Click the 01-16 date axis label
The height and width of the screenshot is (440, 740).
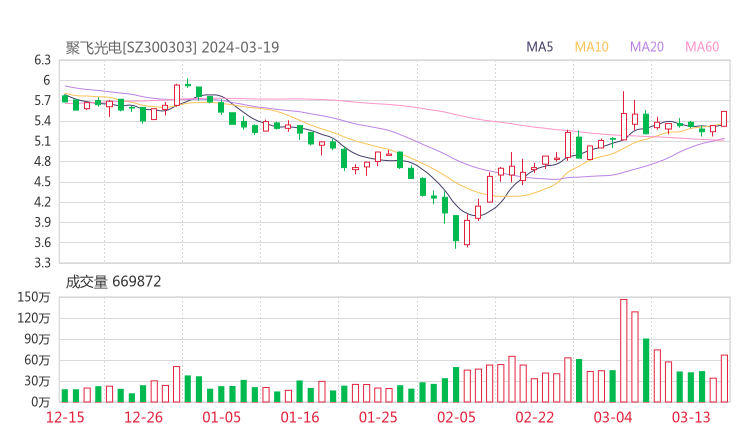click(x=300, y=417)
